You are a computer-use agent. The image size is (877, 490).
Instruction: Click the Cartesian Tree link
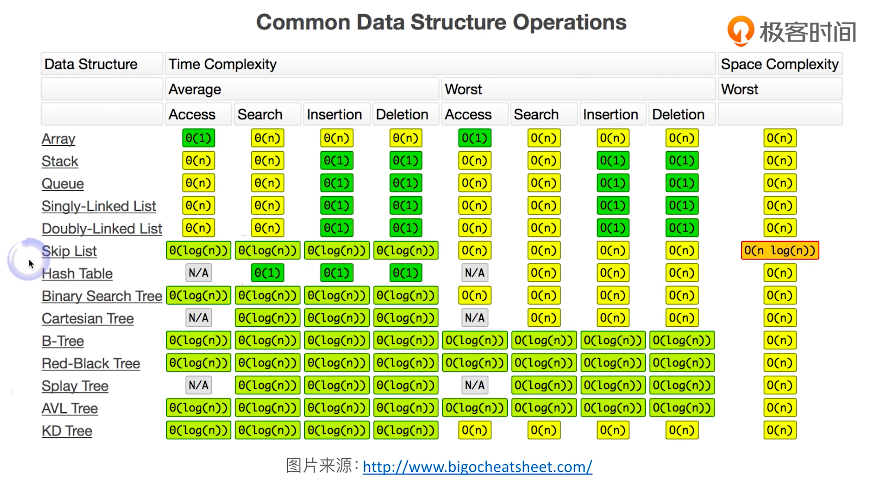point(88,318)
